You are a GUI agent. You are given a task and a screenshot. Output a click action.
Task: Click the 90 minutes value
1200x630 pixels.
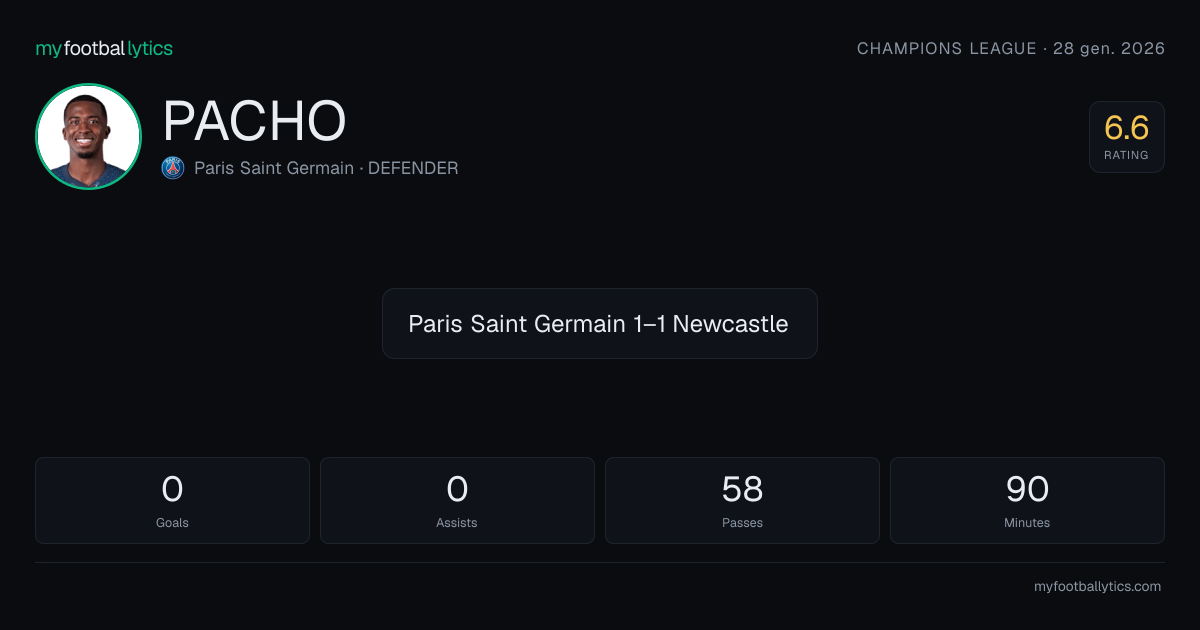(1027, 489)
